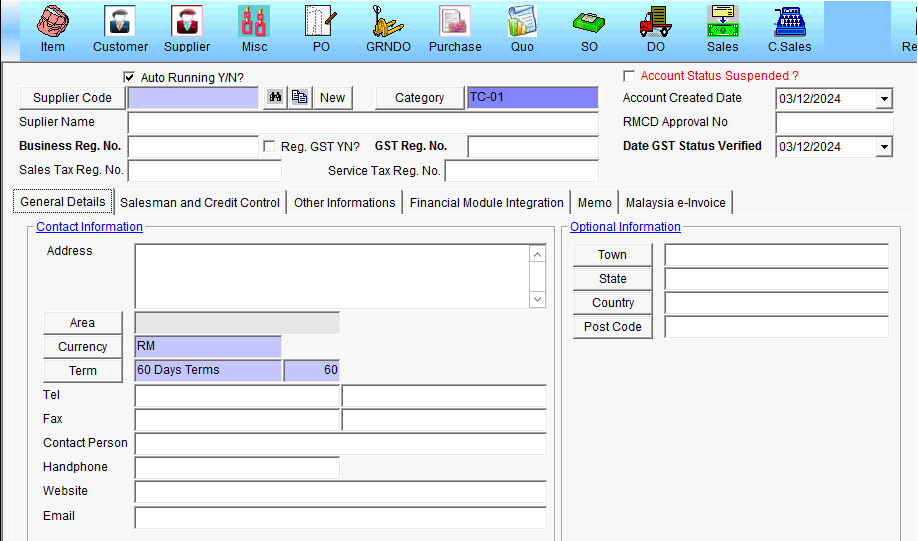
Task: Enable the Reg. GST YN checkbox
Action: click(269, 147)
